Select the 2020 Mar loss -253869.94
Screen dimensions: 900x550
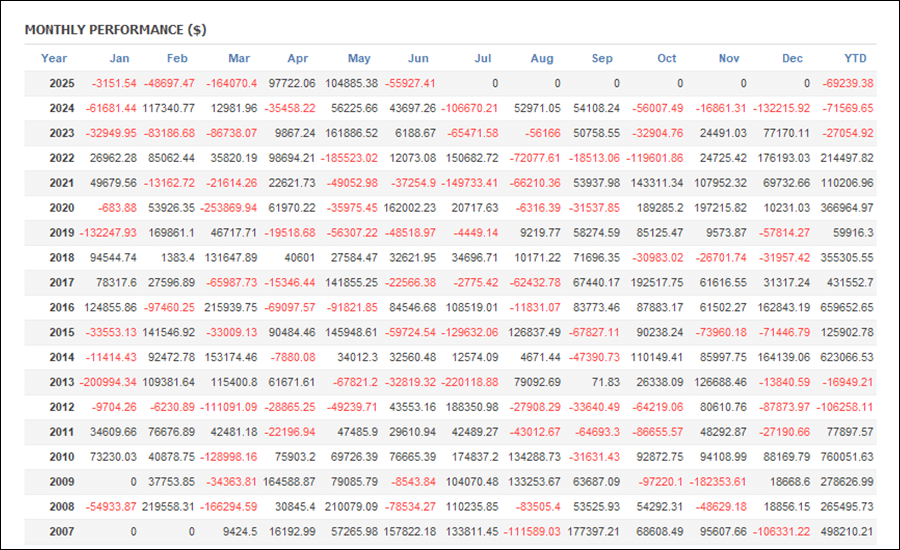pos(228,208)
